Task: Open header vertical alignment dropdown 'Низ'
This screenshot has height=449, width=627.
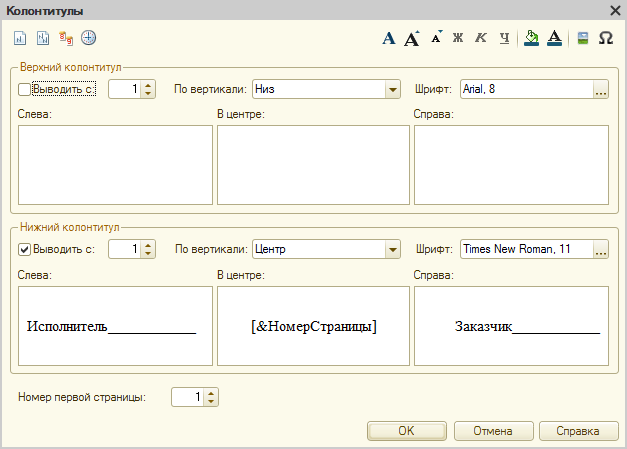Action: point(392,89)
